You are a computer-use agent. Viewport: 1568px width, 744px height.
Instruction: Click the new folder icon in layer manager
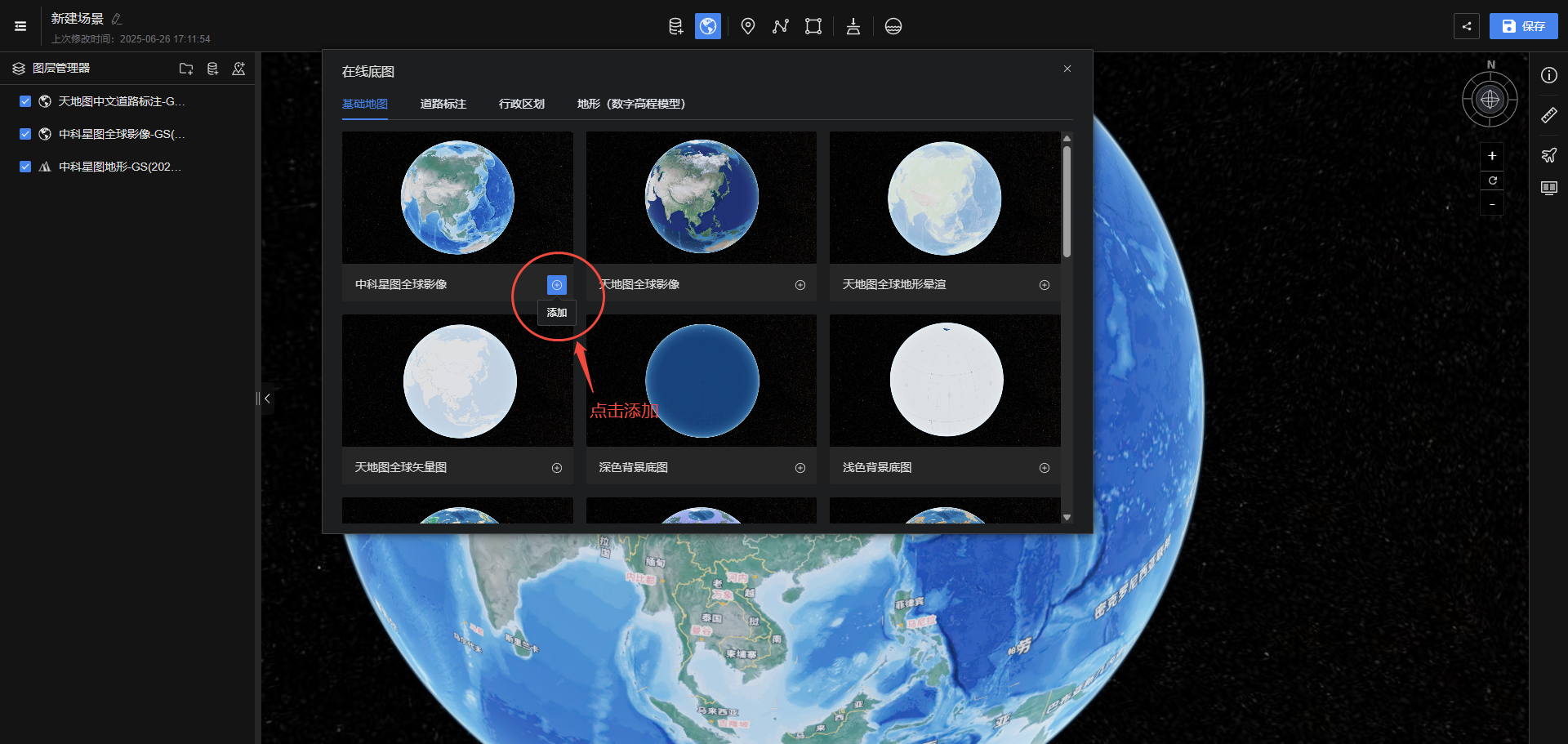(x=186, y=69)
